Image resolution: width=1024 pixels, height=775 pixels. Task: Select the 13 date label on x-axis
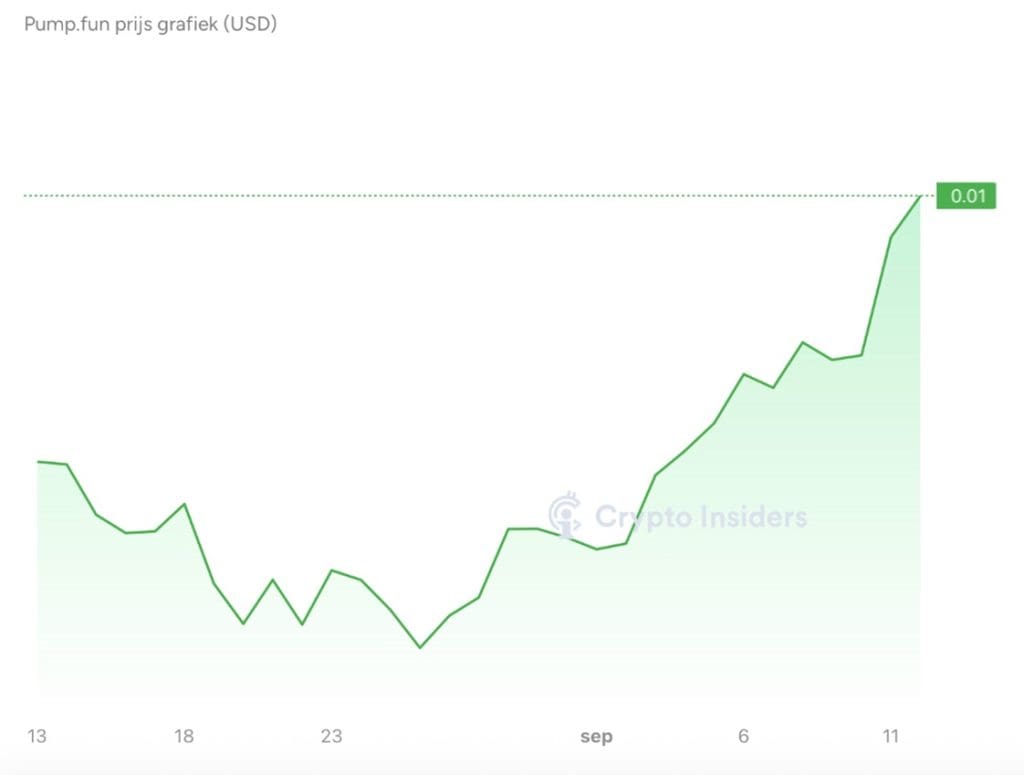click(37, 736)
